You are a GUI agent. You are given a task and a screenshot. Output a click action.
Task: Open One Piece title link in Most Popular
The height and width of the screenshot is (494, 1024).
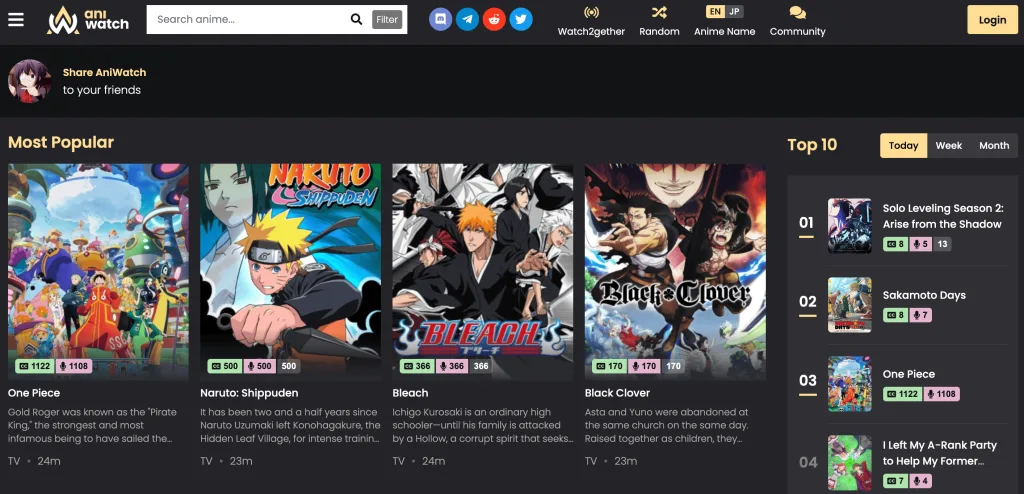tap(34, 393)
